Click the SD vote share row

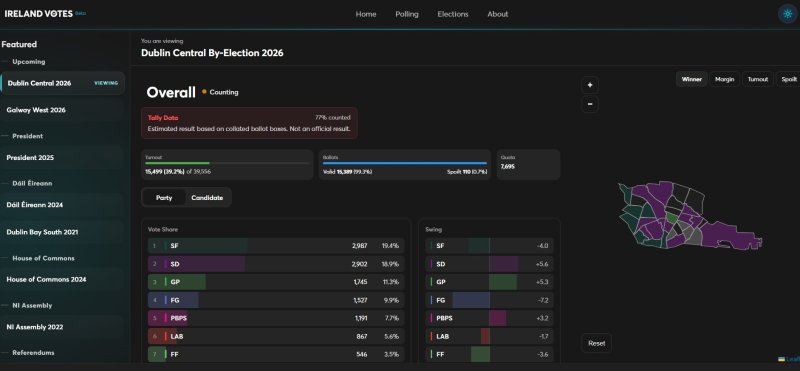coord(276,264)
